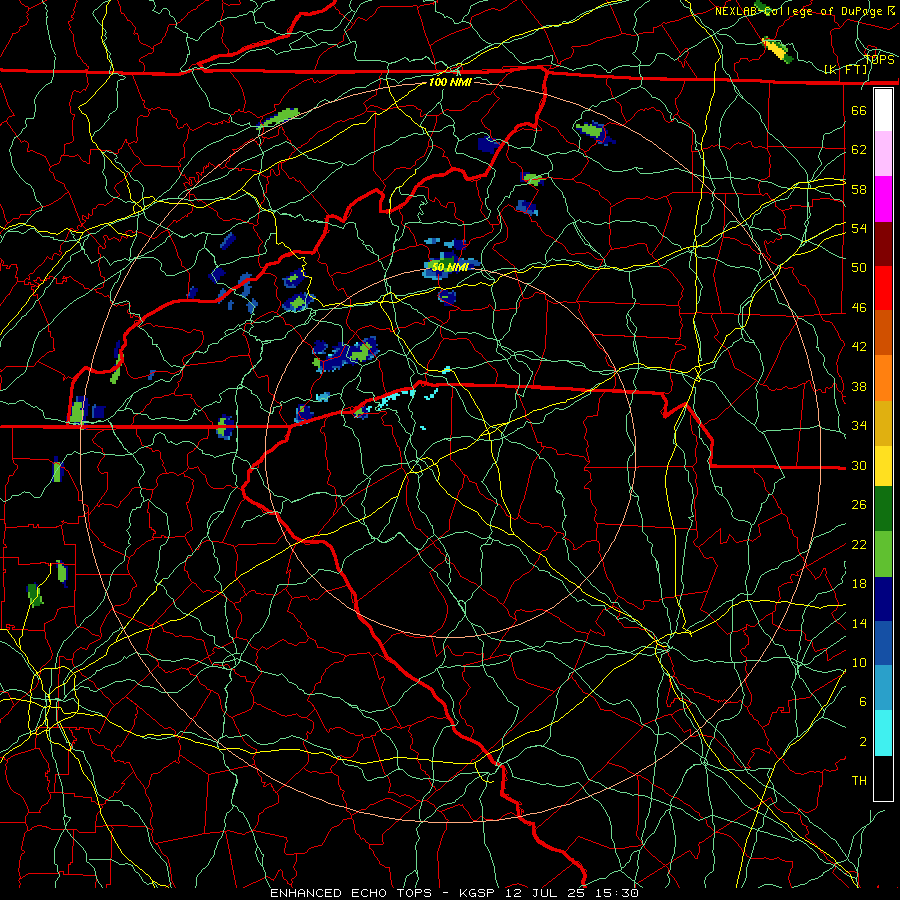Pick the light green legend swatch
Image resolution: width=900 pixels, height=900 pixels.
click(883, 554)
